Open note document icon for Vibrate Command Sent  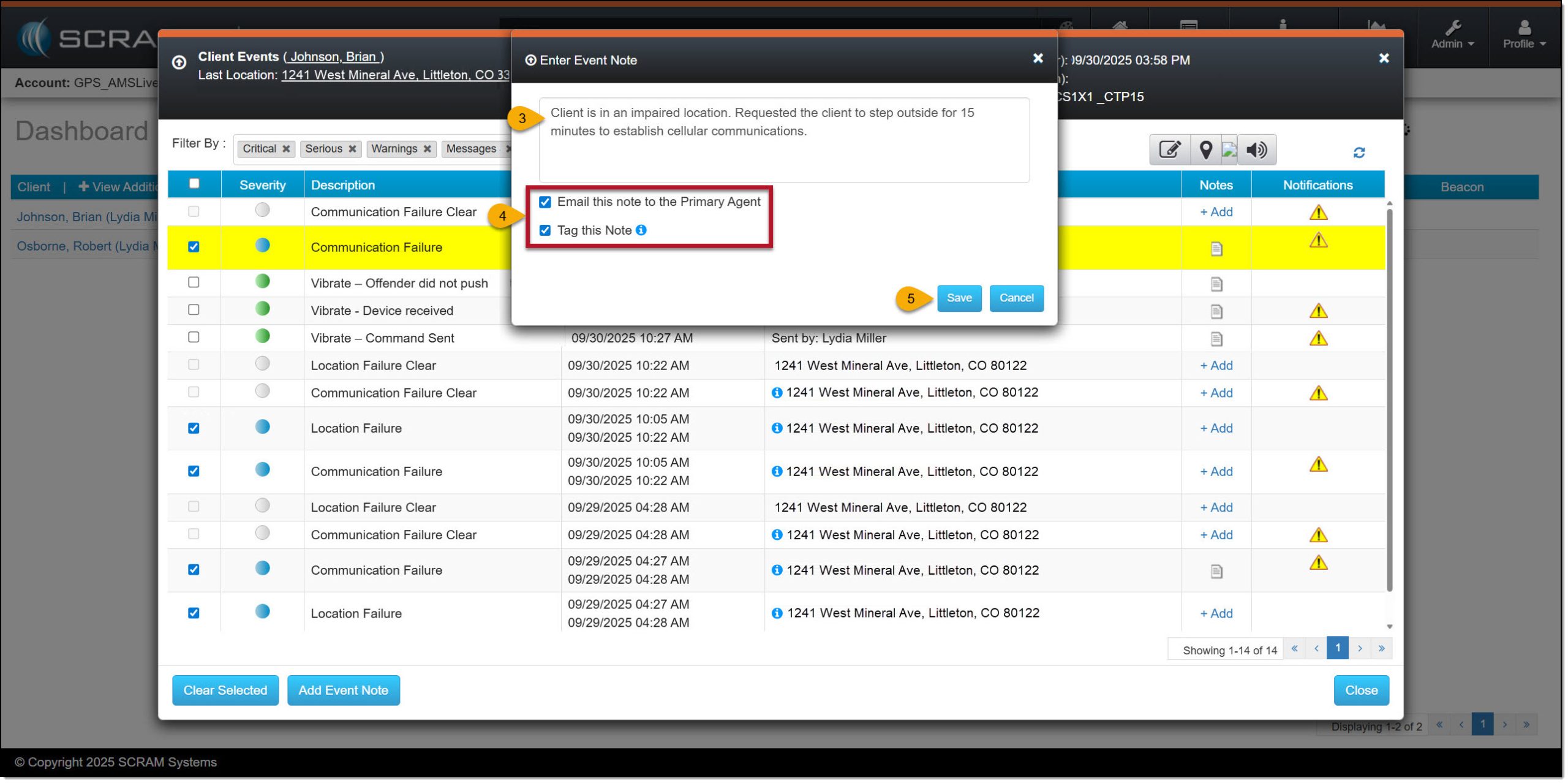[x=1216, y=339]
